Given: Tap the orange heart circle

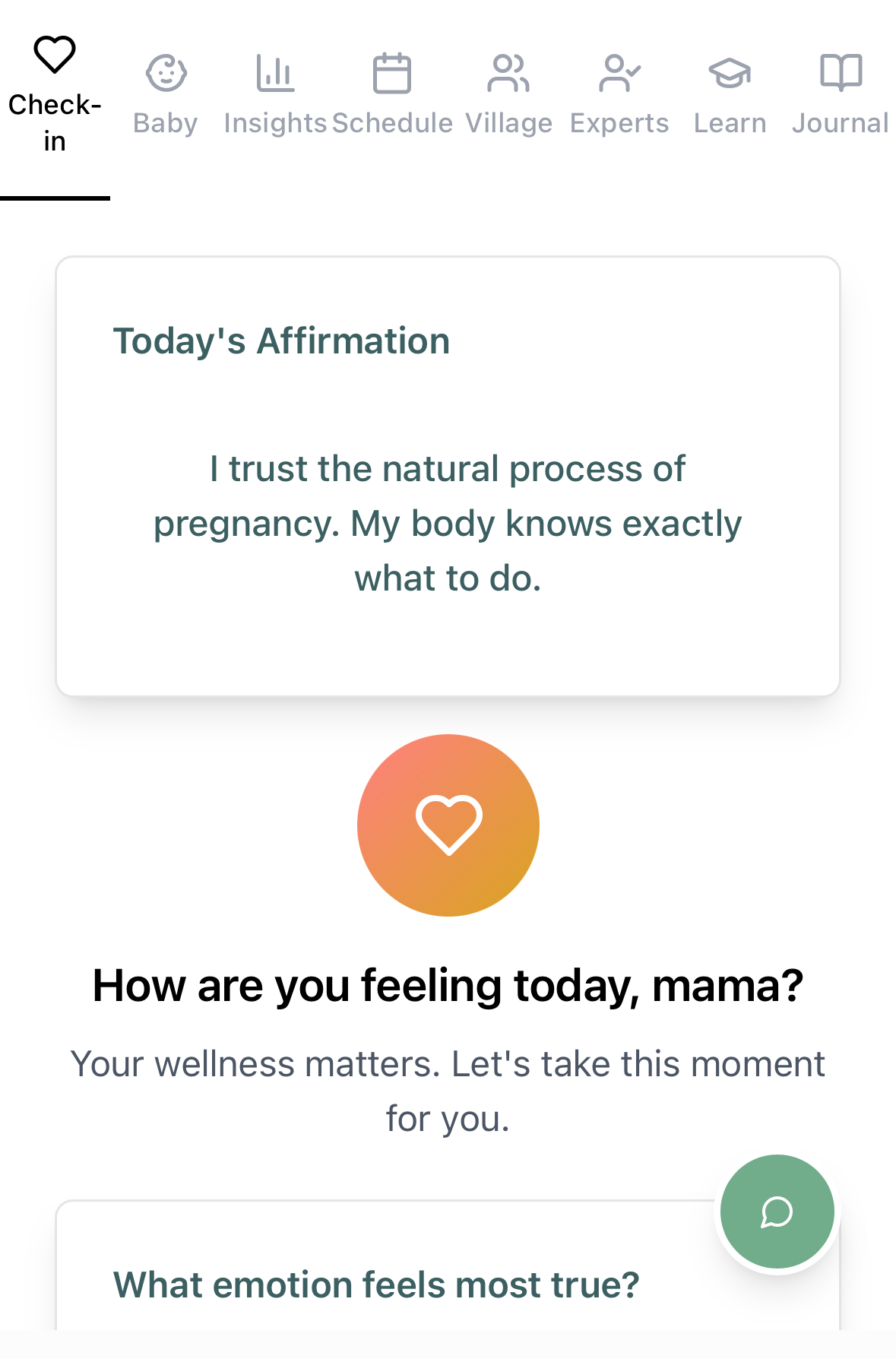Looking at the screenshot, I should click(448, 825).
